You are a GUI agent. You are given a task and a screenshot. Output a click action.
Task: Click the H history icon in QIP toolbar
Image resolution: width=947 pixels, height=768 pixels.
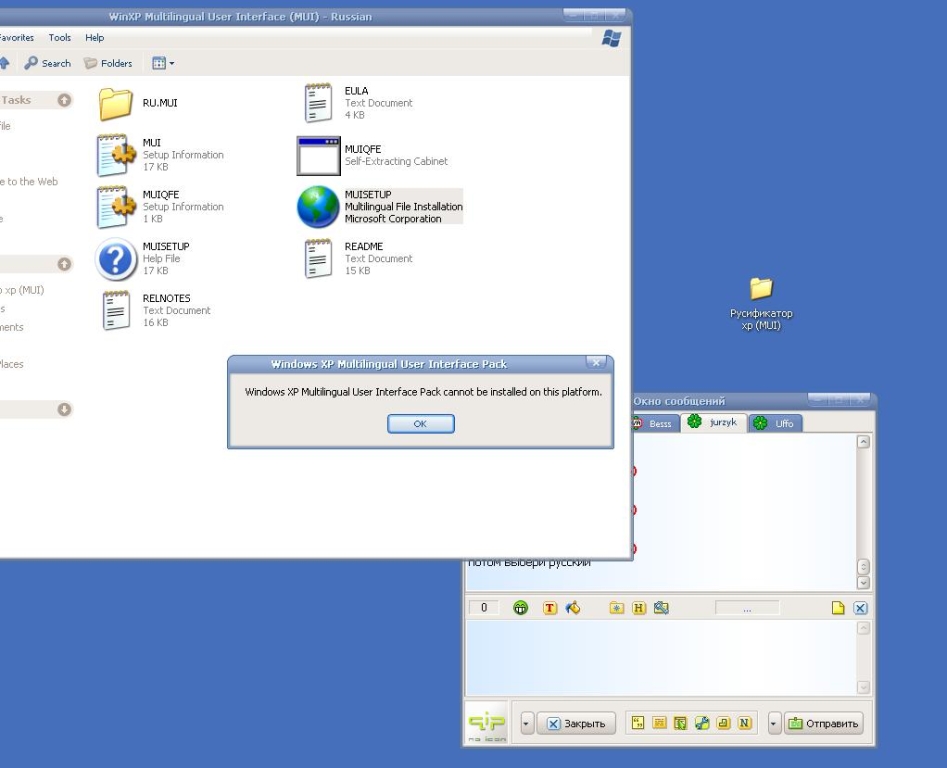[638, 608]
